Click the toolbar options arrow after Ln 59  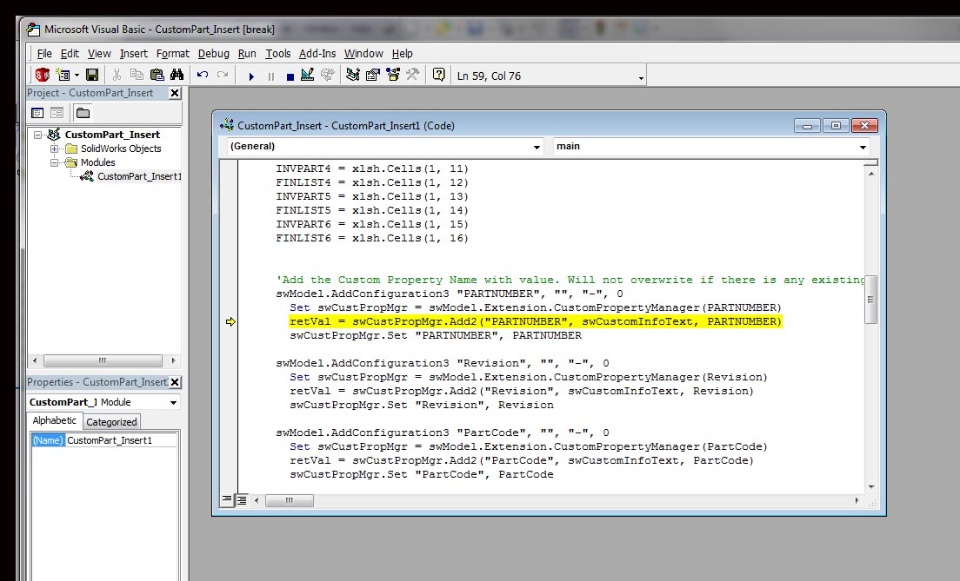point(641,77)
